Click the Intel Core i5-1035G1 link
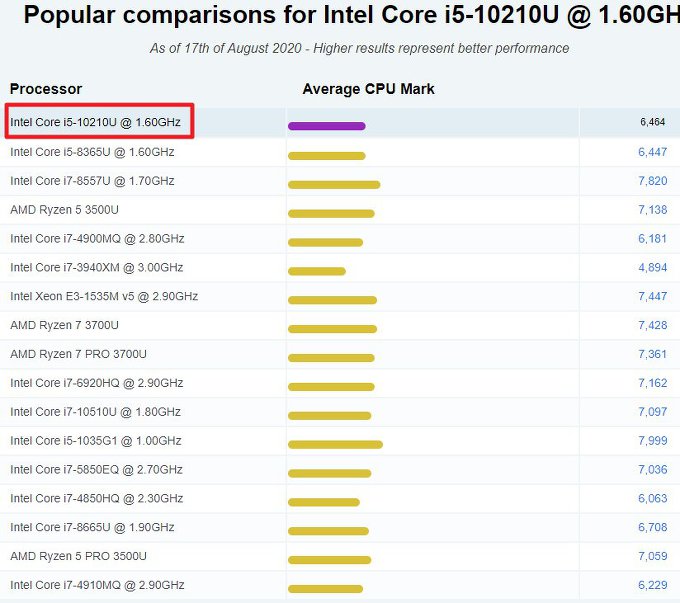This screenshot has height=603, width=680. [95, 441]
